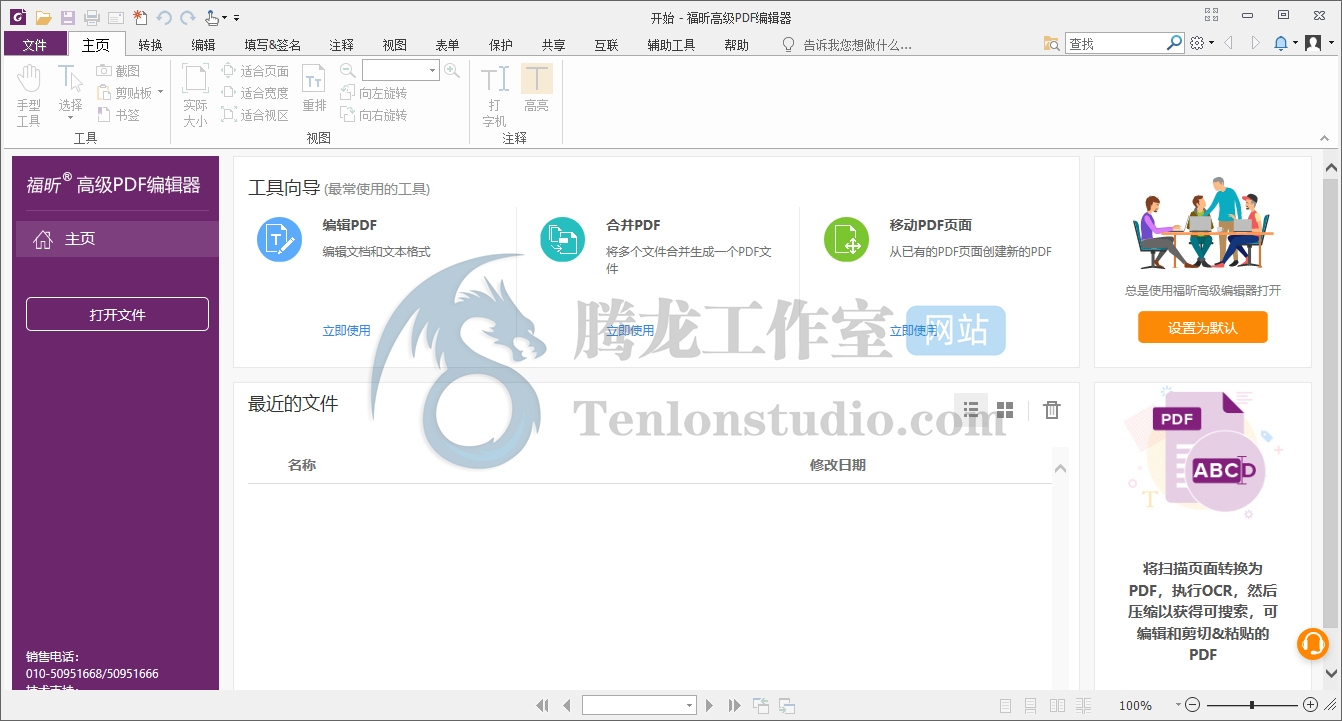Switch to the Fill & Sign (填写&签名) tab
Image resolution: width=1342 pixels, height=721 pixels.
273,45
